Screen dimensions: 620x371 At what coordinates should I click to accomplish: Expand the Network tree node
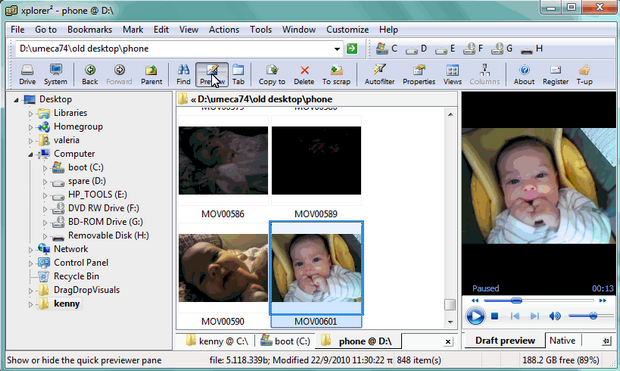(x=30, y=250)
